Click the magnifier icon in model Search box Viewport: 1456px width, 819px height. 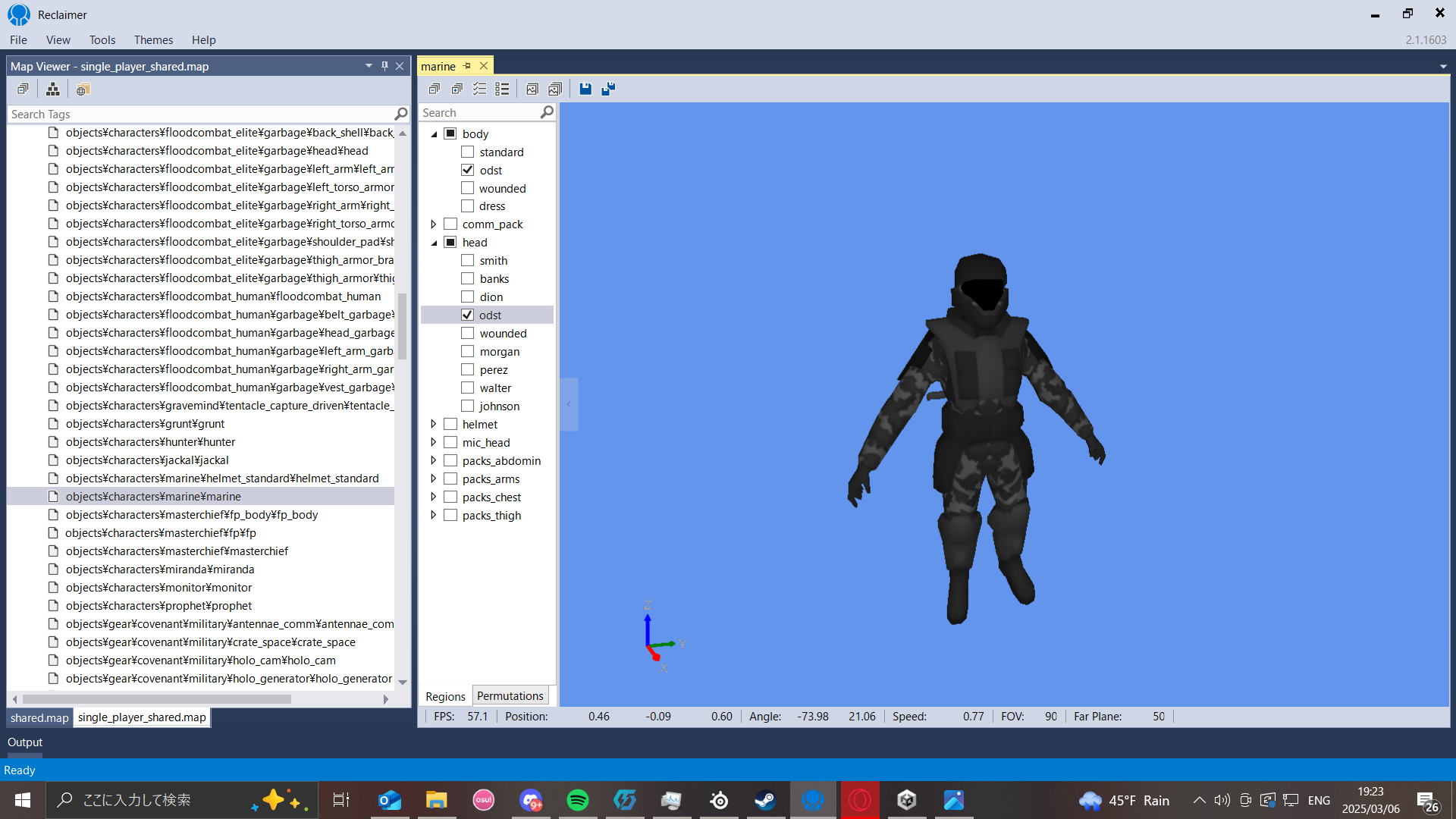click(x=547, y=112)
